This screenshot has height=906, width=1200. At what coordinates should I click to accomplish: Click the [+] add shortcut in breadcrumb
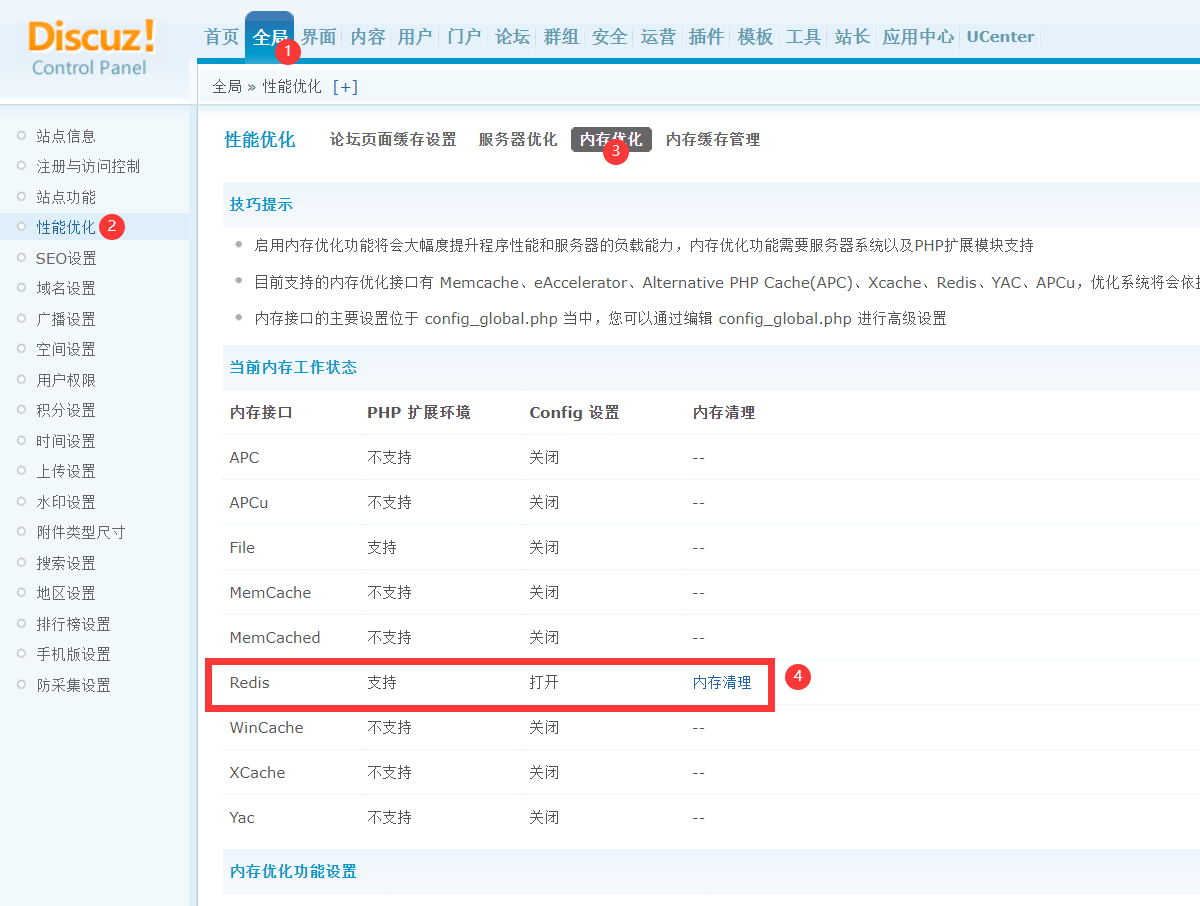tap(345, 87)
